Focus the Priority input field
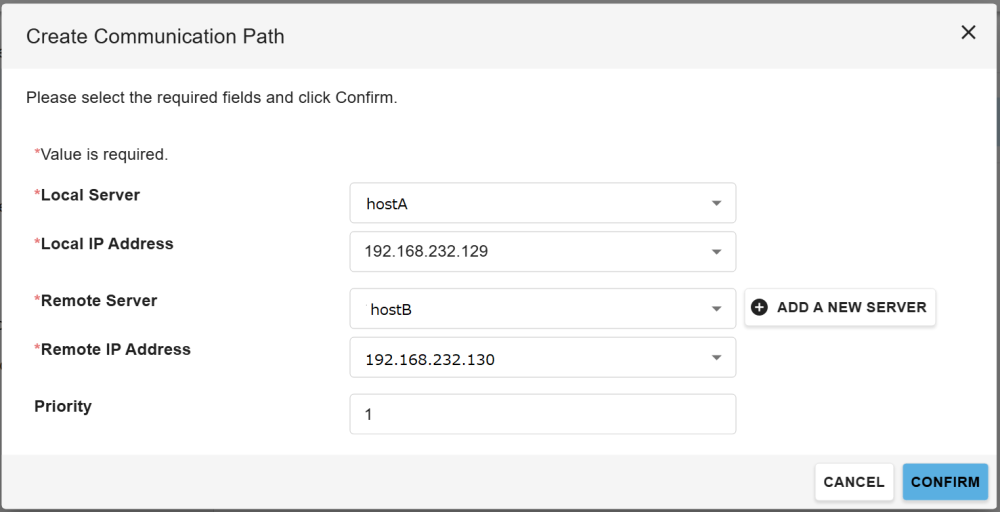The width and height of the screenshot is (1000, 512). (x=542, y=414)
